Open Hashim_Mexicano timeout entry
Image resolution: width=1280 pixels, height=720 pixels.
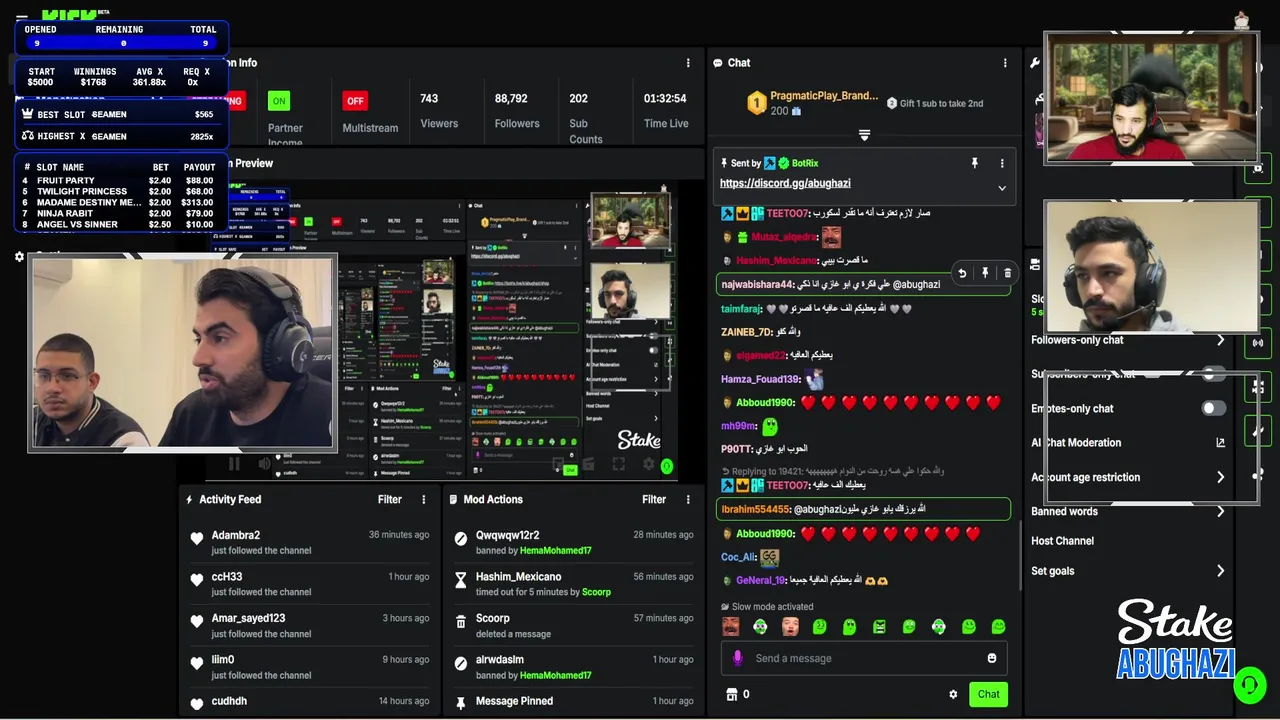(574, 584)
